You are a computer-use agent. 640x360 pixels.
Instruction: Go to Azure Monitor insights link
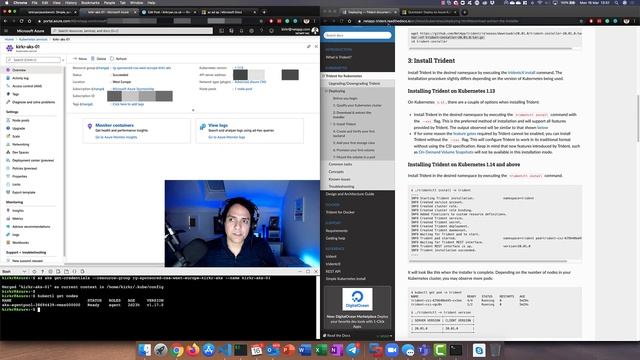tap(116, 137)
